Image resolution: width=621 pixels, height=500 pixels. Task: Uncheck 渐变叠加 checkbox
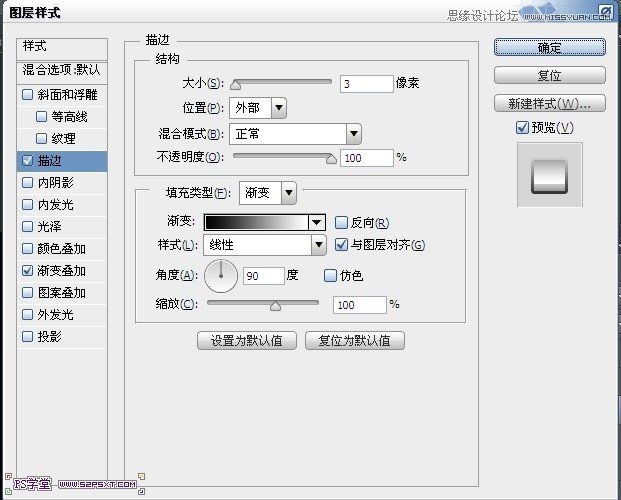click(x=27, y=271)
